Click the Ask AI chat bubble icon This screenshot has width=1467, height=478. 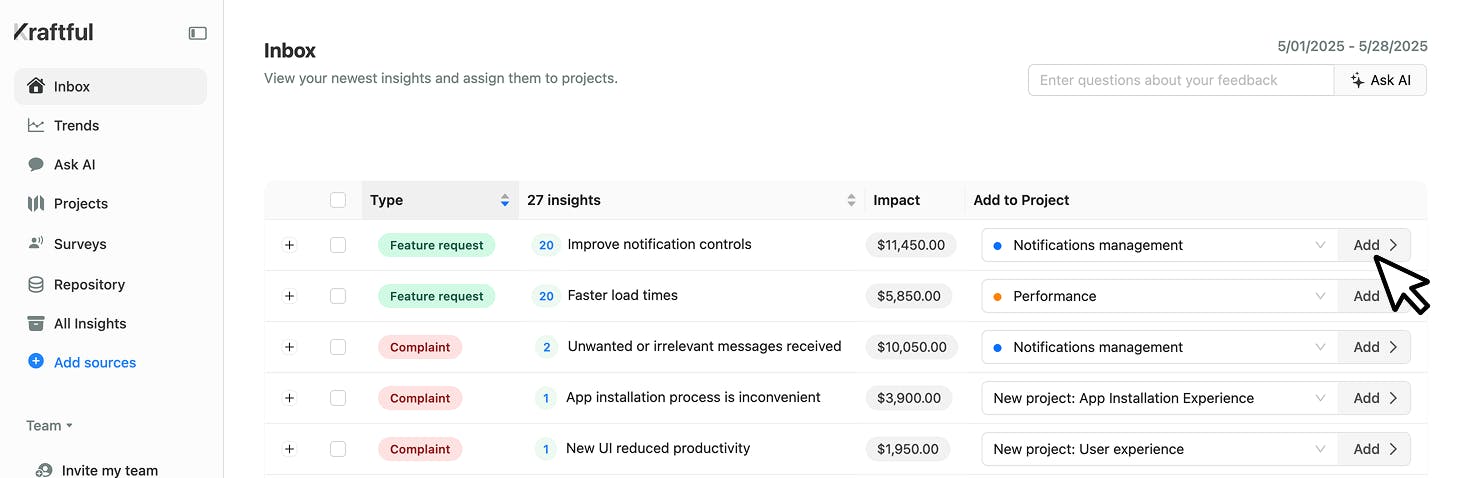point(36,164)
